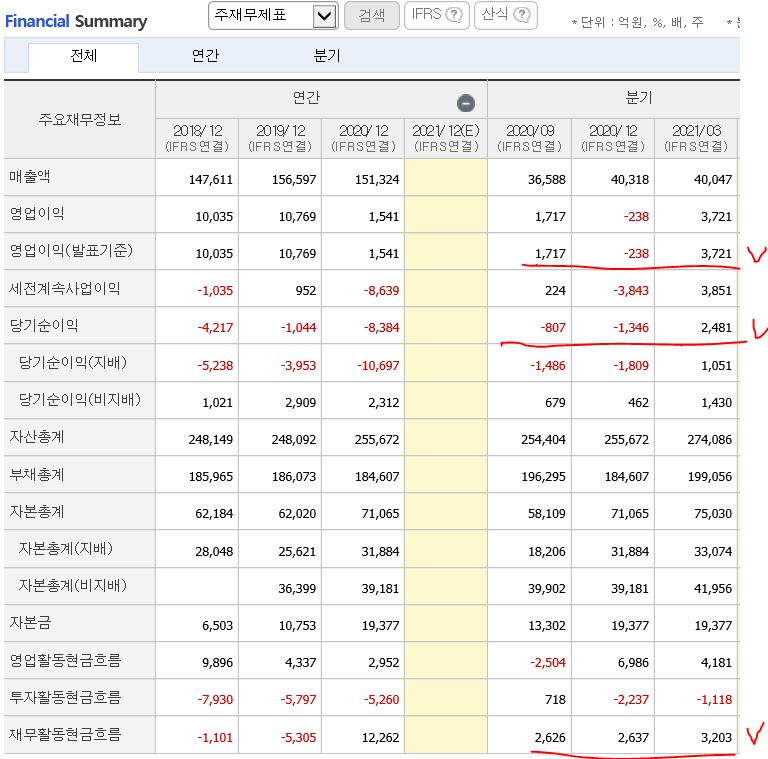
Task: Click the 41,956 non-controlling equity value
Action: 713,589
